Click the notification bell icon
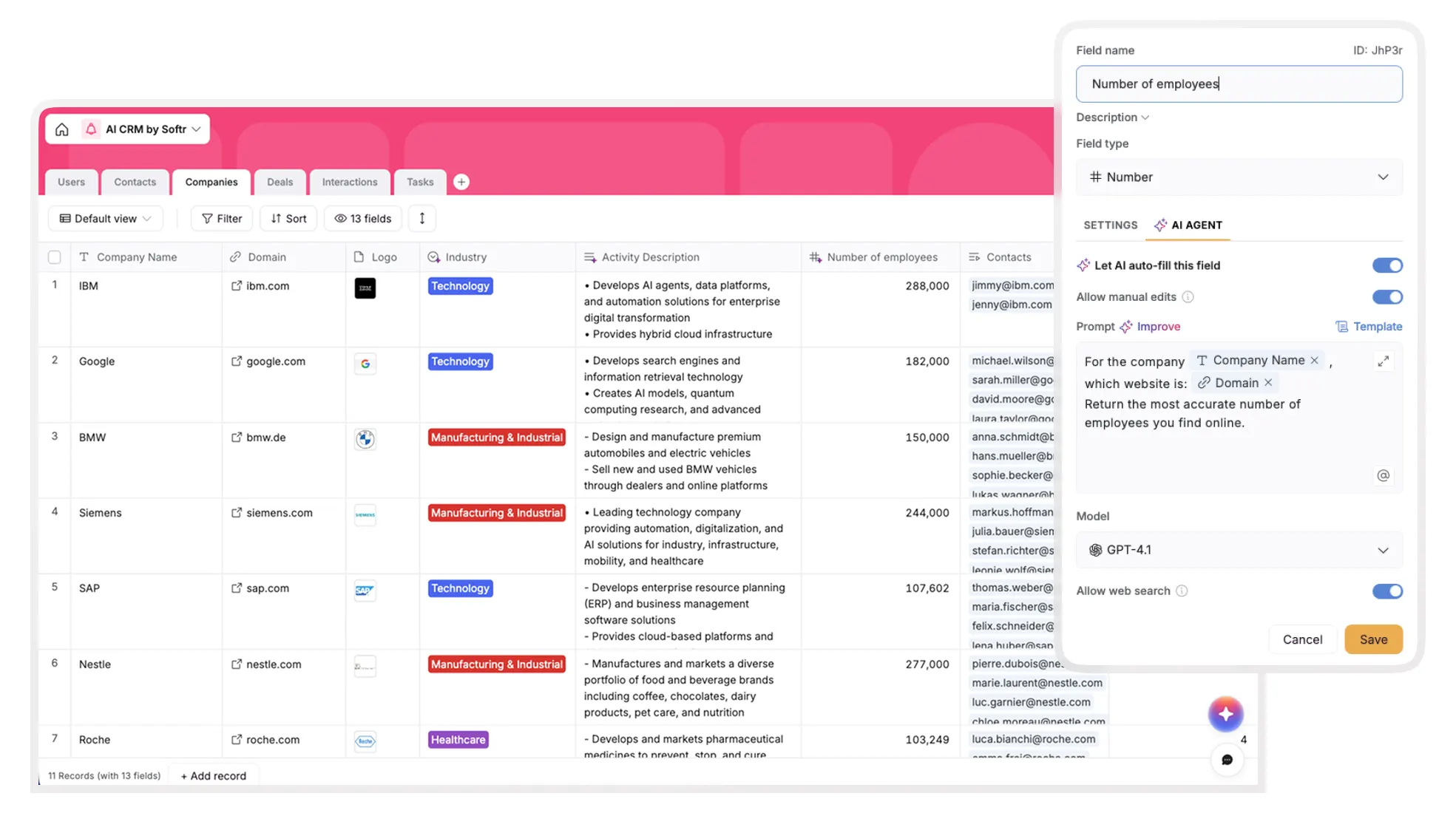 [91, 129]
